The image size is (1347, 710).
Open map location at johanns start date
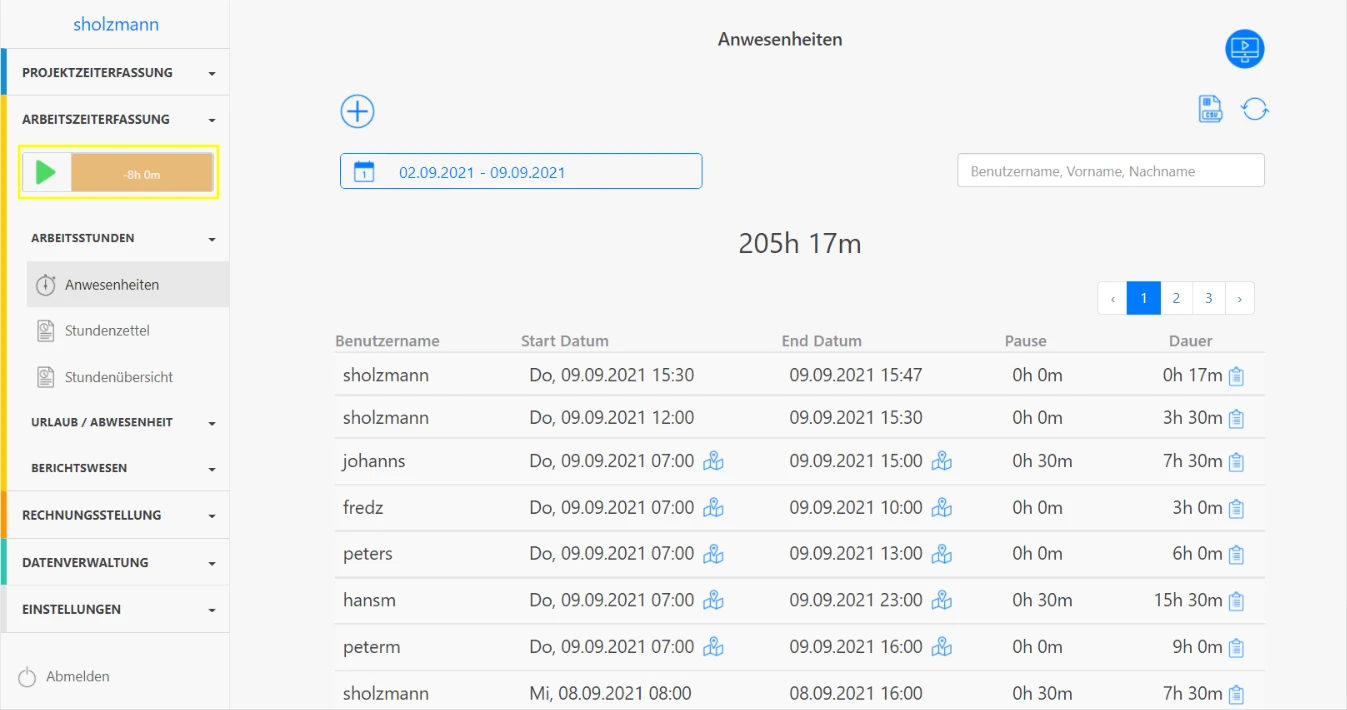click(713, 461)
